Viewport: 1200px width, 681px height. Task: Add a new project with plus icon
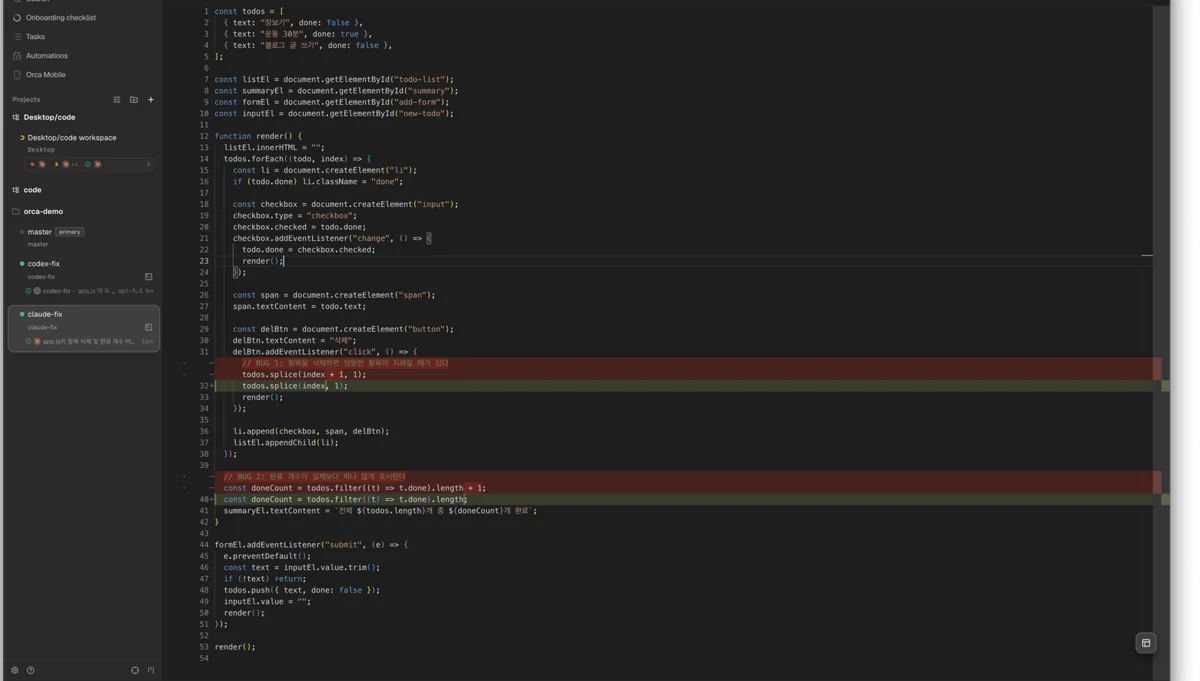pyautogui.click(x=151, y=100)
